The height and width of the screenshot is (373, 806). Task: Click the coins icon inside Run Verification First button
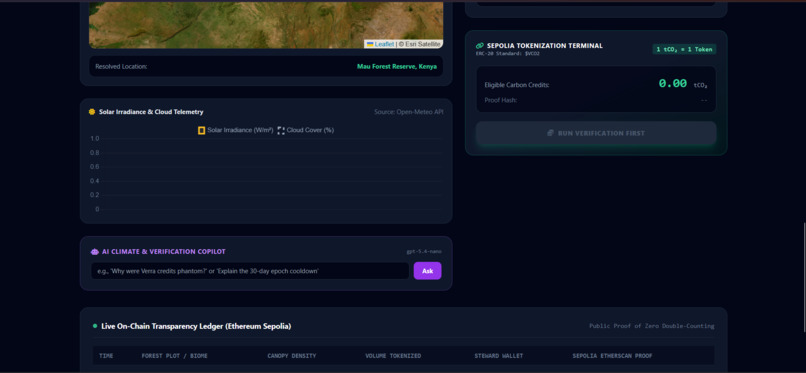[551, 133]
